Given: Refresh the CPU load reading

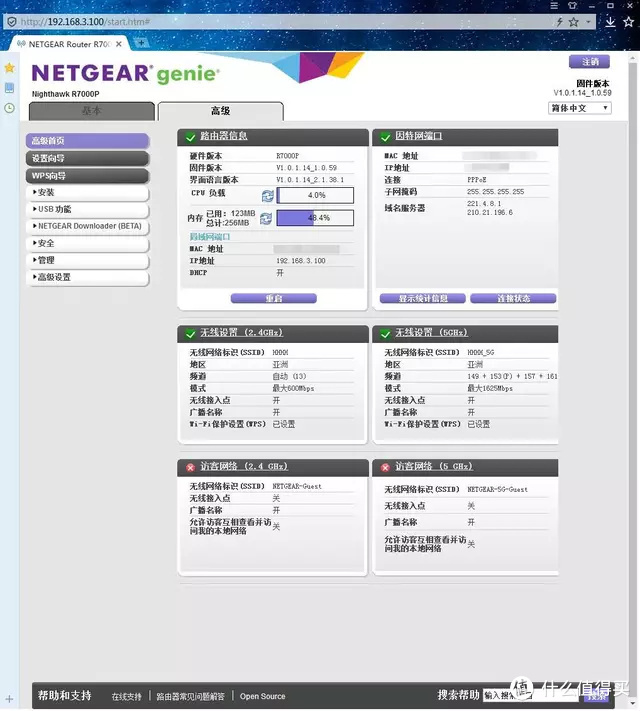Looking at the screenshot, I should tap(268, 196).
